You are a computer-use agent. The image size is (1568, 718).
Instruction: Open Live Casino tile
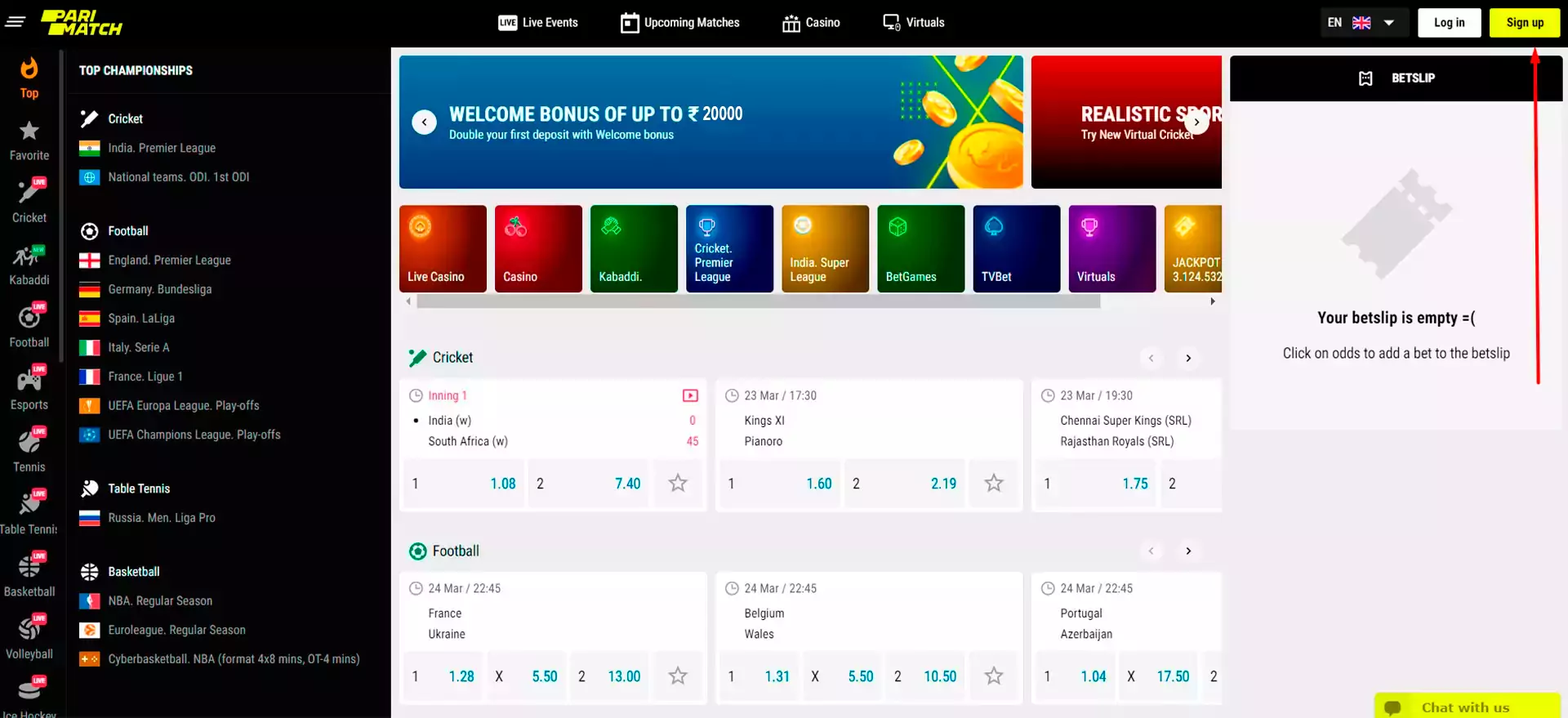(443, 248)
